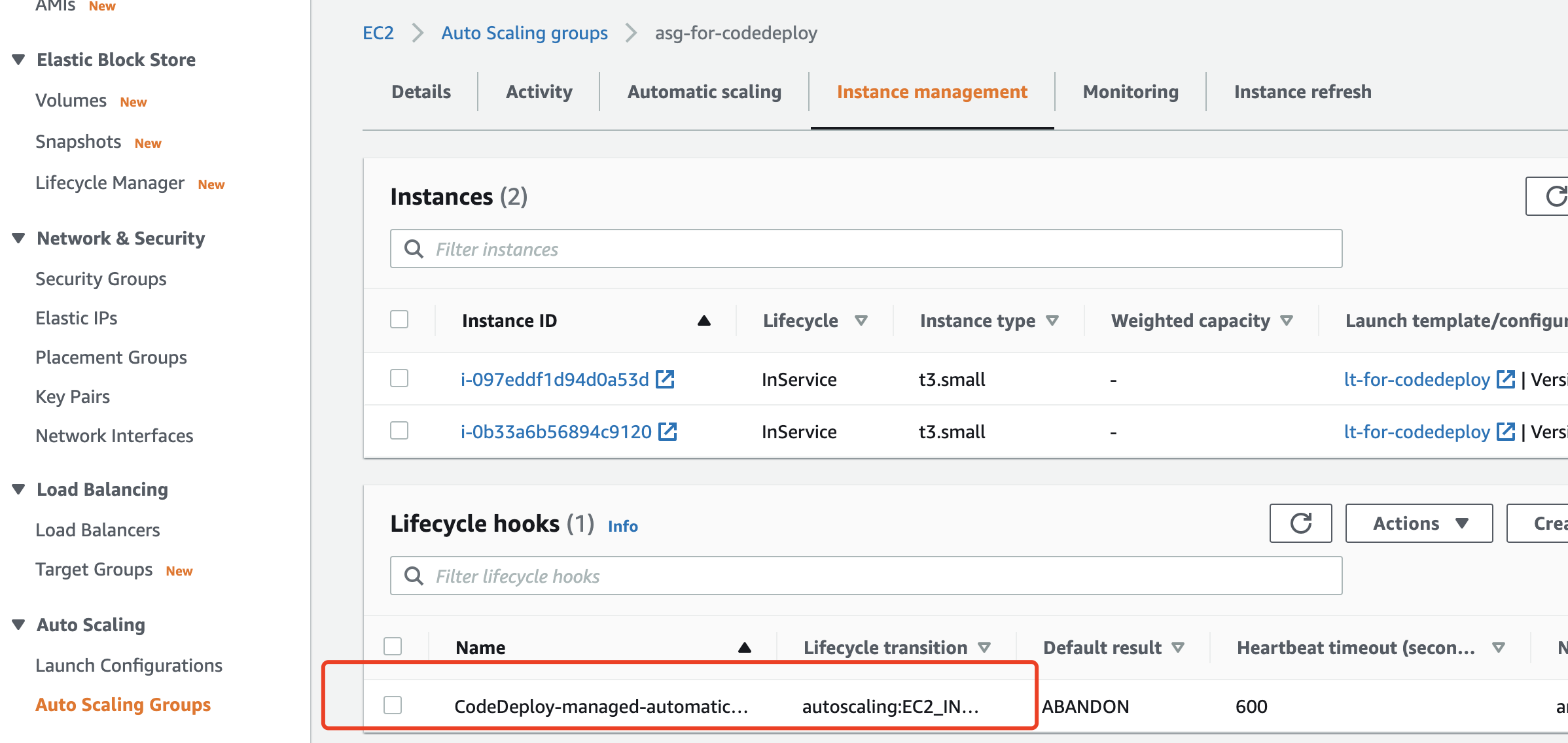Click search icon in Filter lifecycle hooks box
This screenshot has width=1568, height=743.
tap(414, 576)
